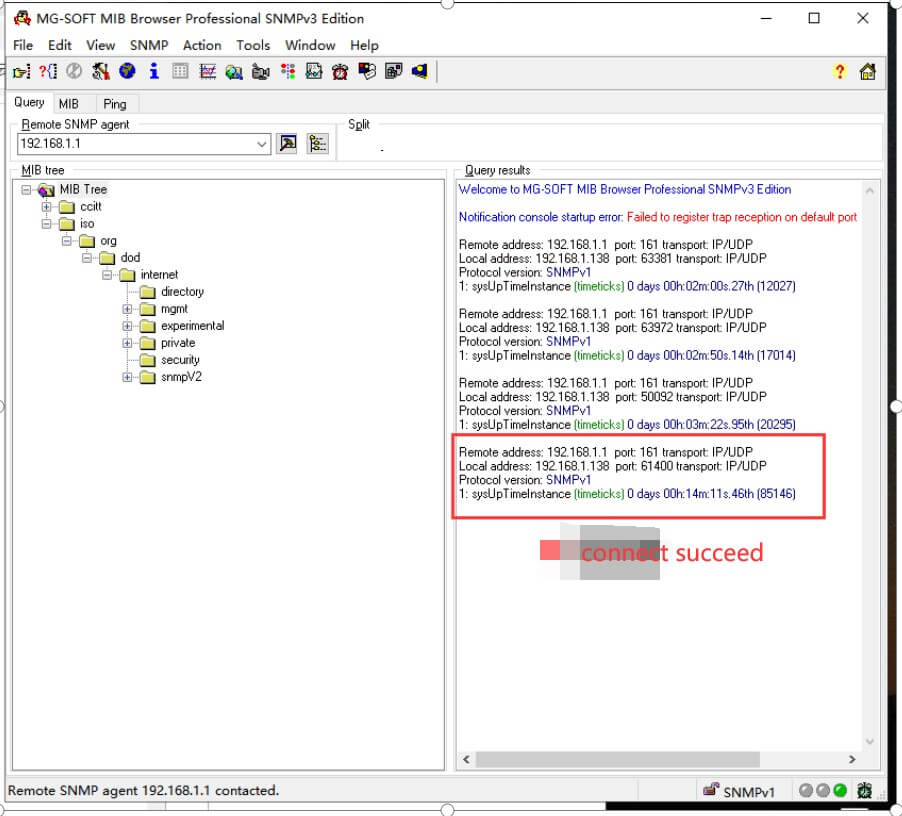
Task: Switch to the MIB tab
Action: [68, 104]
